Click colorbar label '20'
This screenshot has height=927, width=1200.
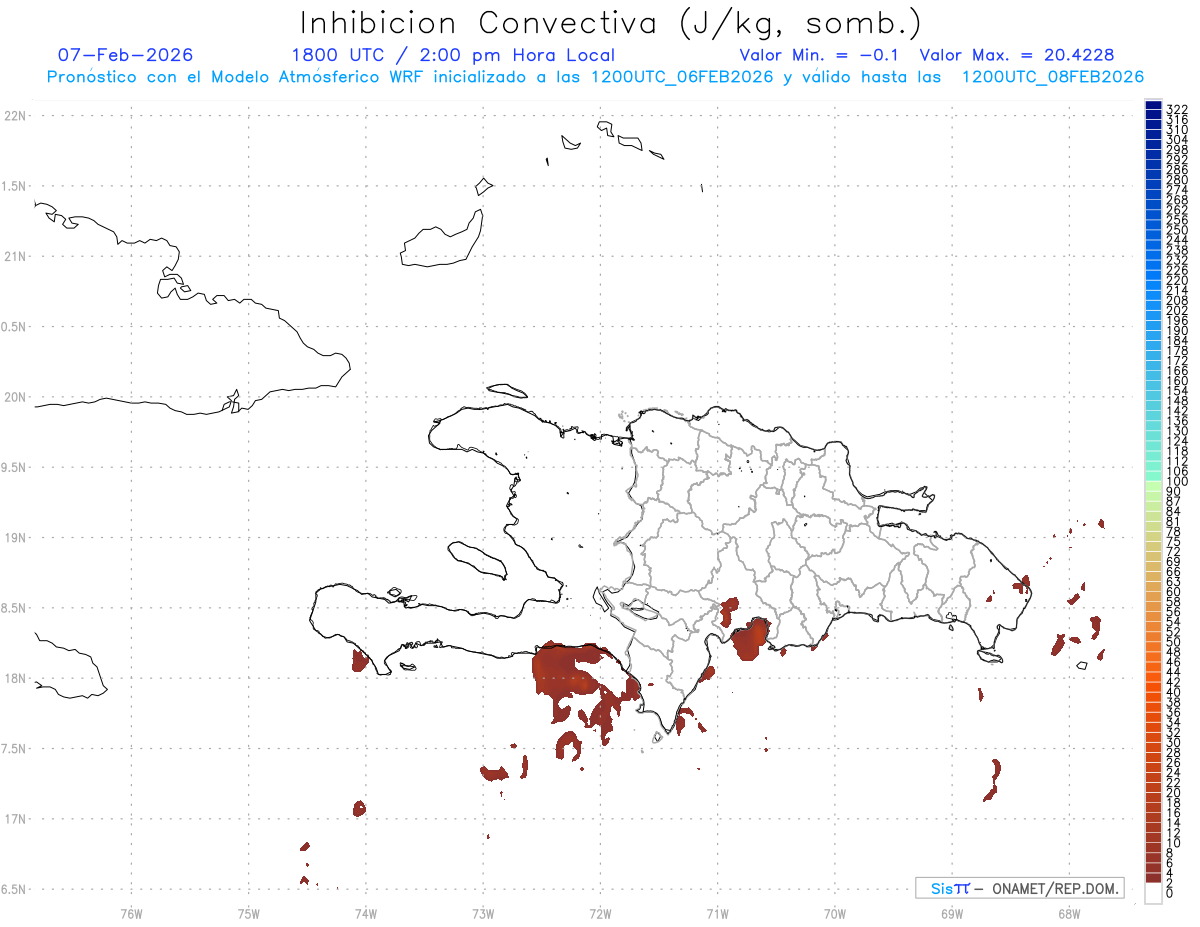click(x=1173, y=792)
